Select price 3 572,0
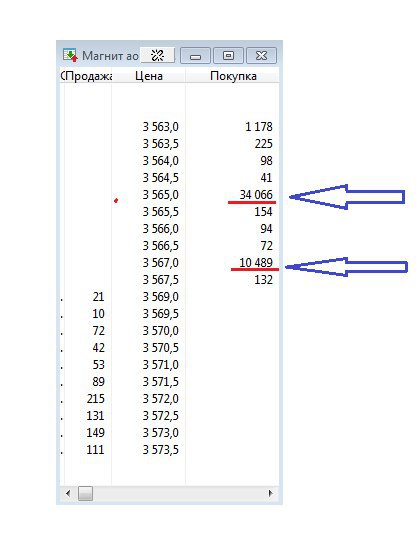Viewport: 416px width, 538px height. tap(161, 399)
